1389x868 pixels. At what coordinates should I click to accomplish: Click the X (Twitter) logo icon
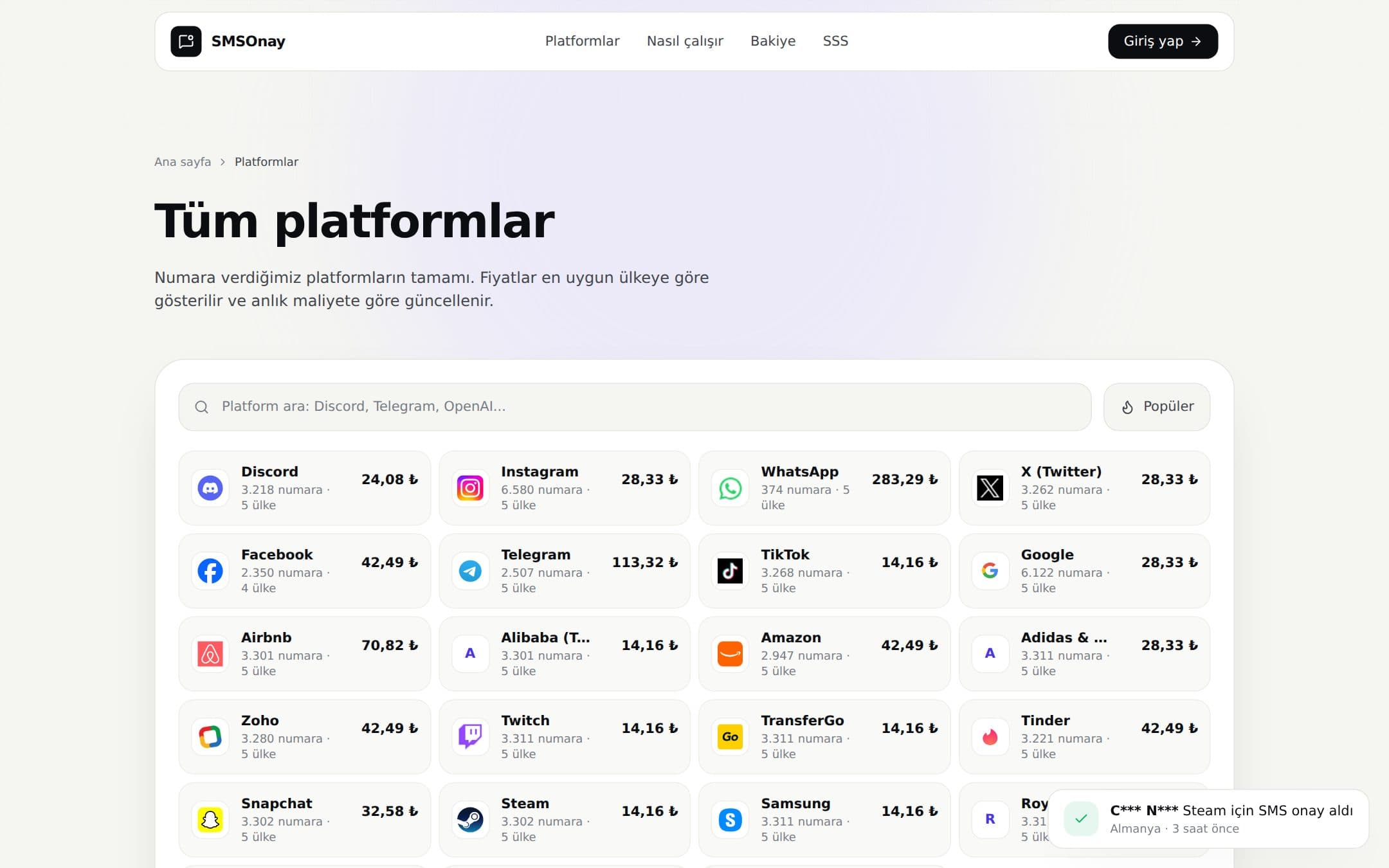[x=990, y=488]
